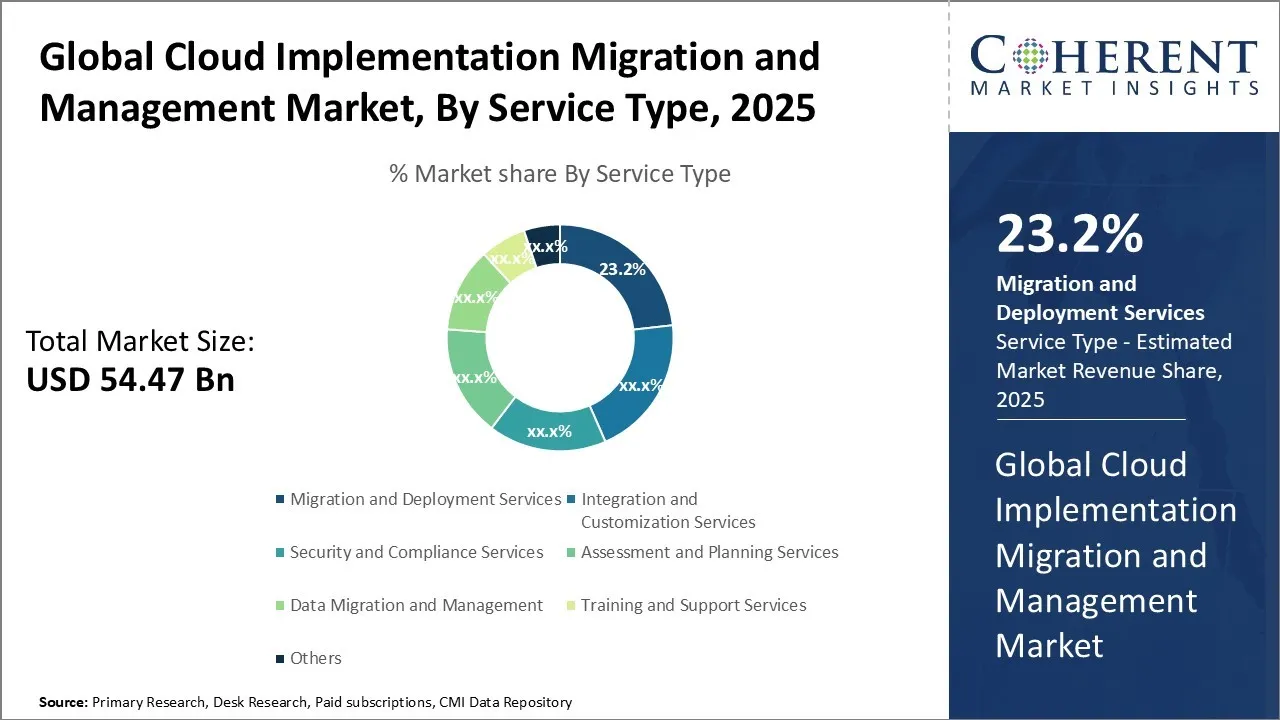This screenshot has height=720, width=1280.
Task: Click the large 23.2% headline in side panel
Action: click(1069, 235)
